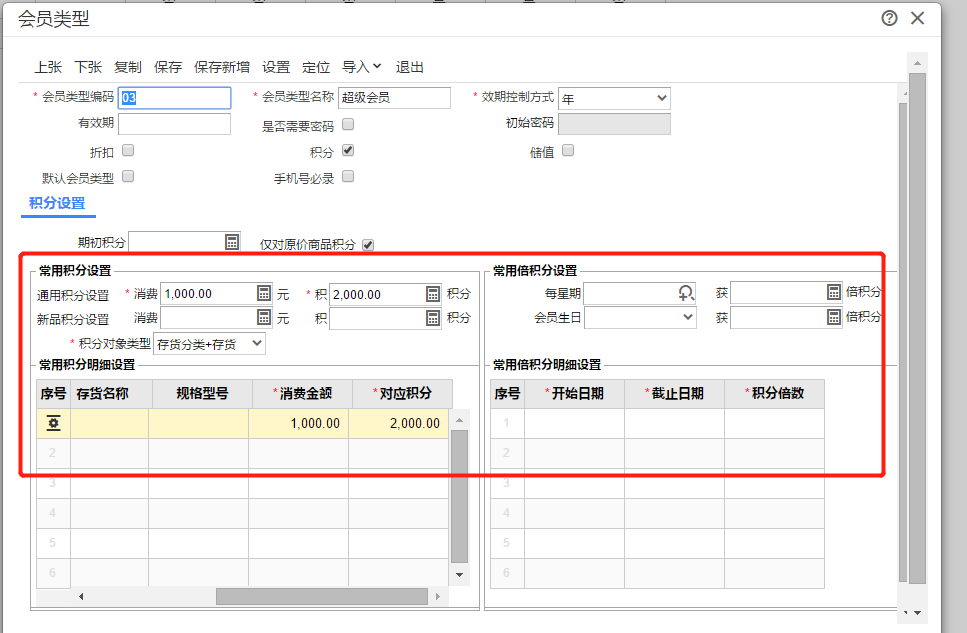The height and width of the screenshot is (633, 967).
Task: Click the 期初积分 input field
Action: pos(176,242)
